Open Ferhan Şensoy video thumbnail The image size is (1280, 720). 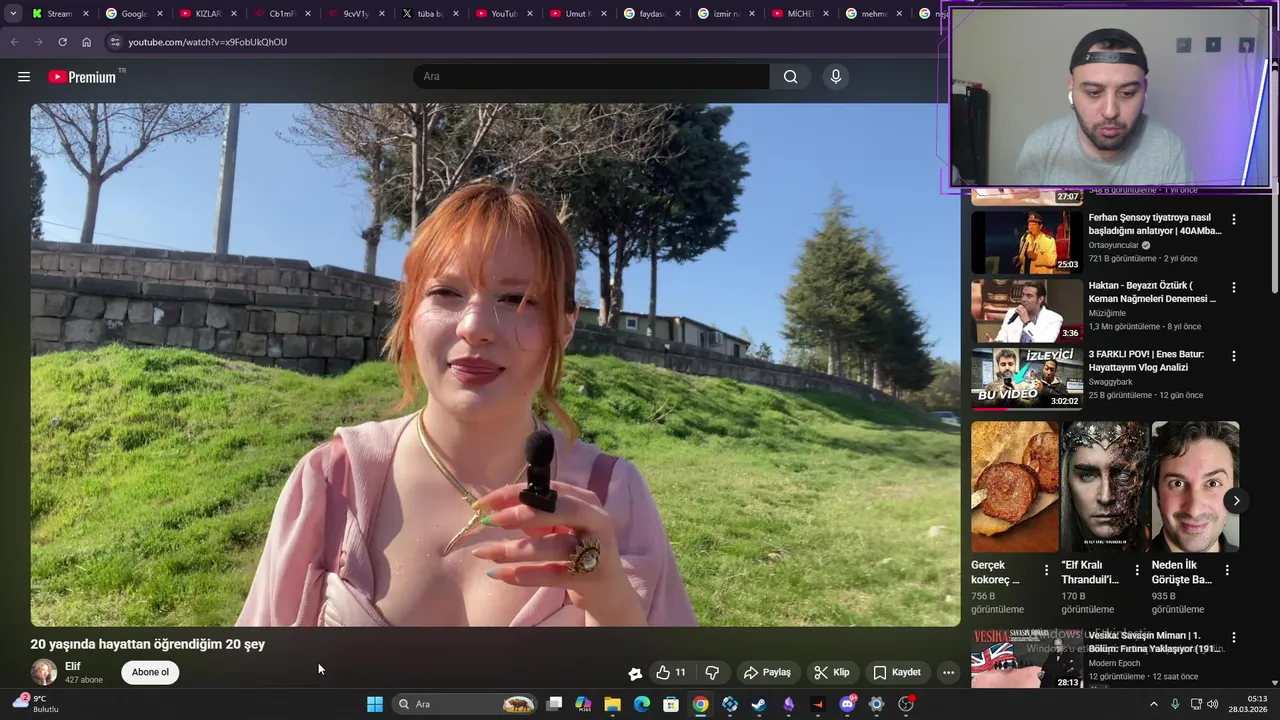[x=1027, y=242]
